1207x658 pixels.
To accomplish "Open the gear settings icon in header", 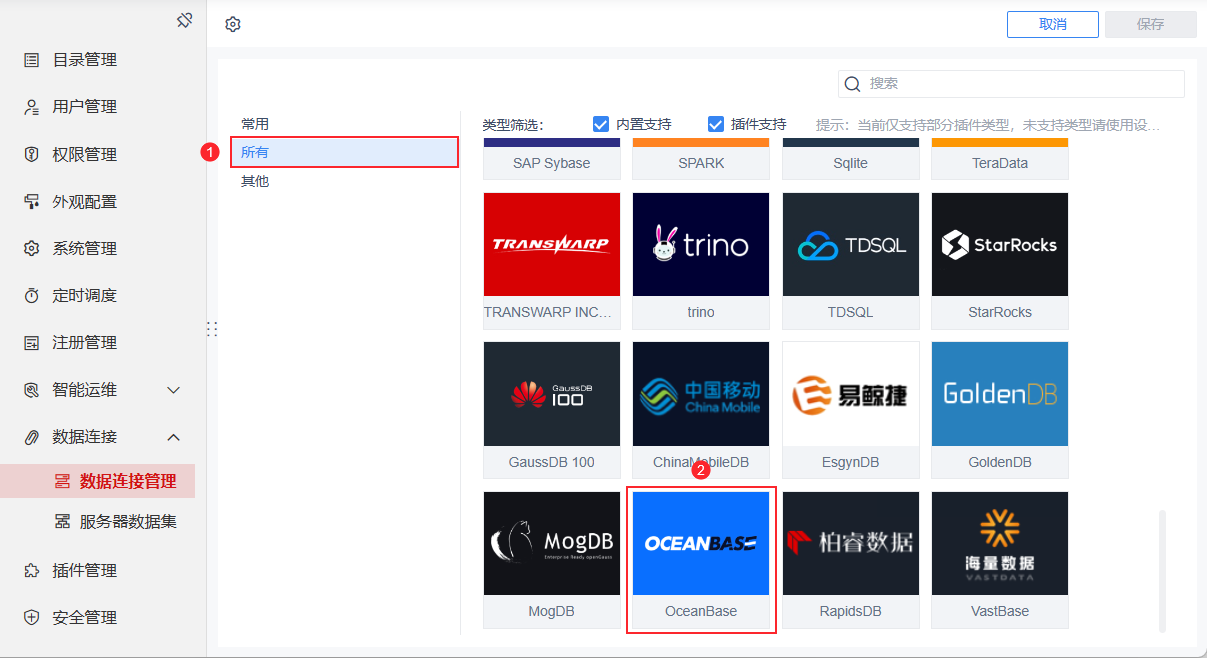I will coord(233,24).
